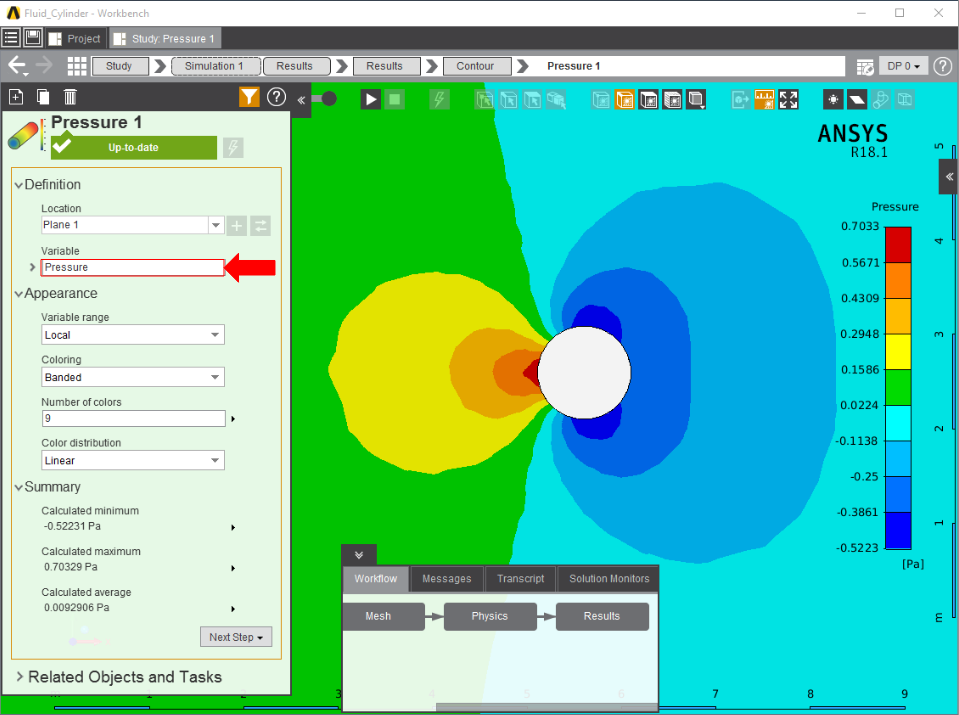Click the stop animation button
Viewport: 959px width, 715px height.
395,99
